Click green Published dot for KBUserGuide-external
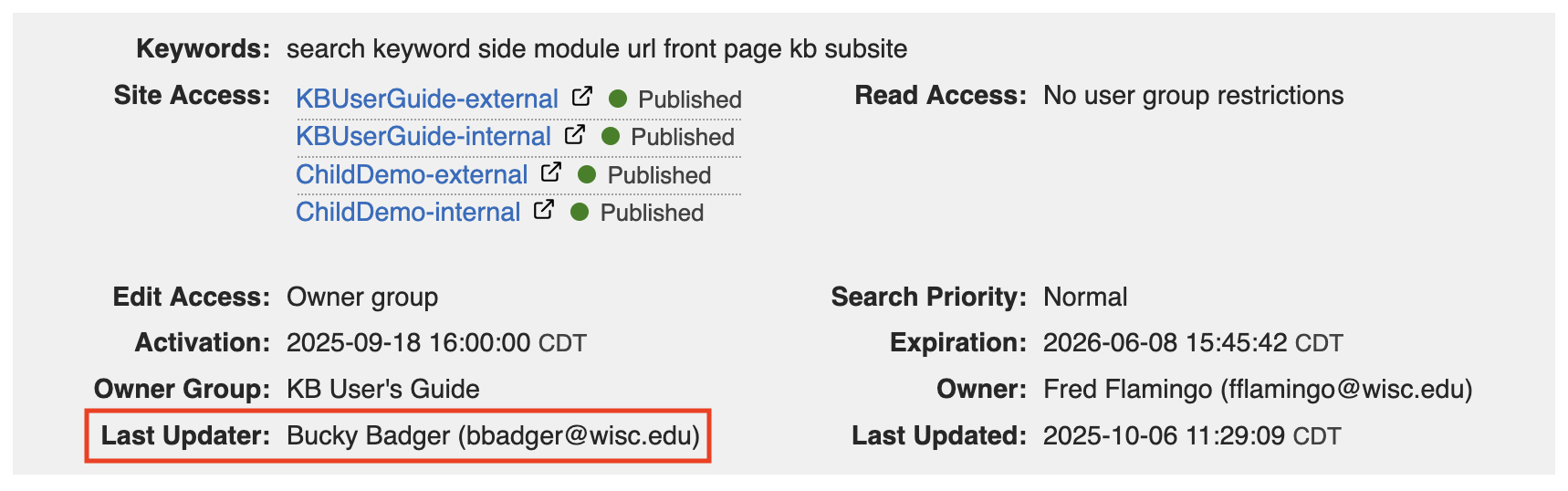 (618, 99)
